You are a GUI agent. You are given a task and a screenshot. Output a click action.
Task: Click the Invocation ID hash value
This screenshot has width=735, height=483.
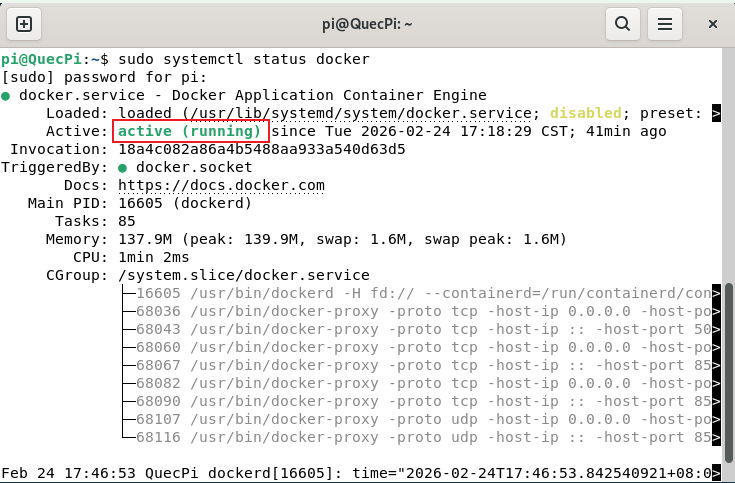[x=262, y=149]
